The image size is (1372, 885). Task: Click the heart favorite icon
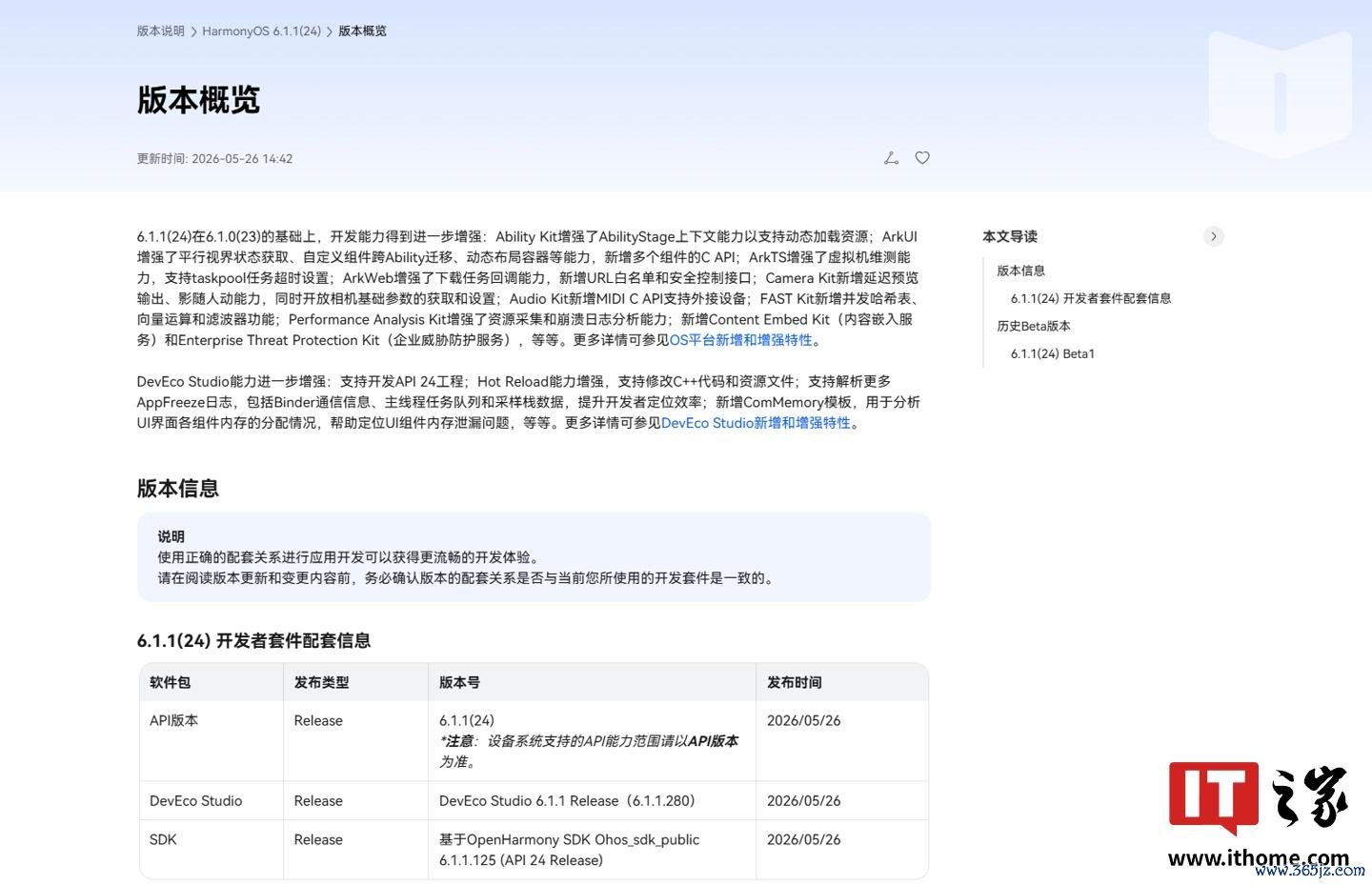922,158
